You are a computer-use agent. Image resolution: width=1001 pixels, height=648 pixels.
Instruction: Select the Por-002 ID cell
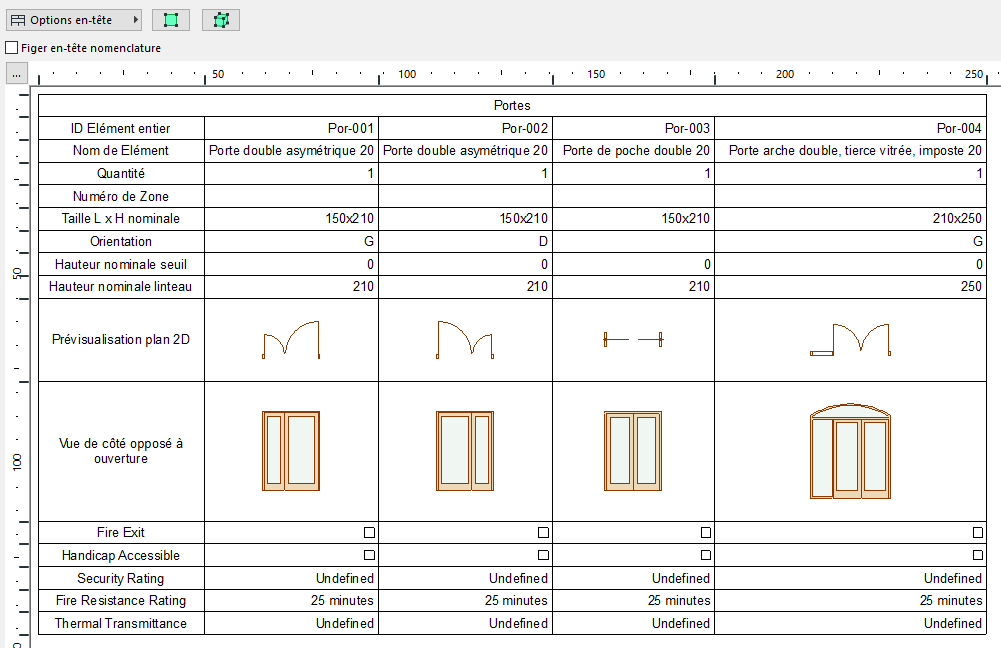click(465, 128)
